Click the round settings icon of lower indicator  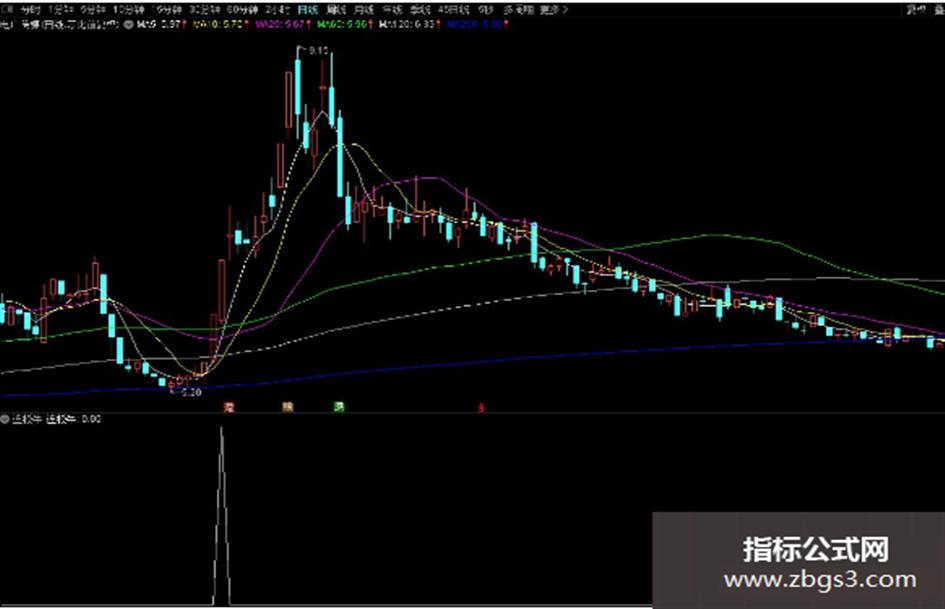pos(5,419)
